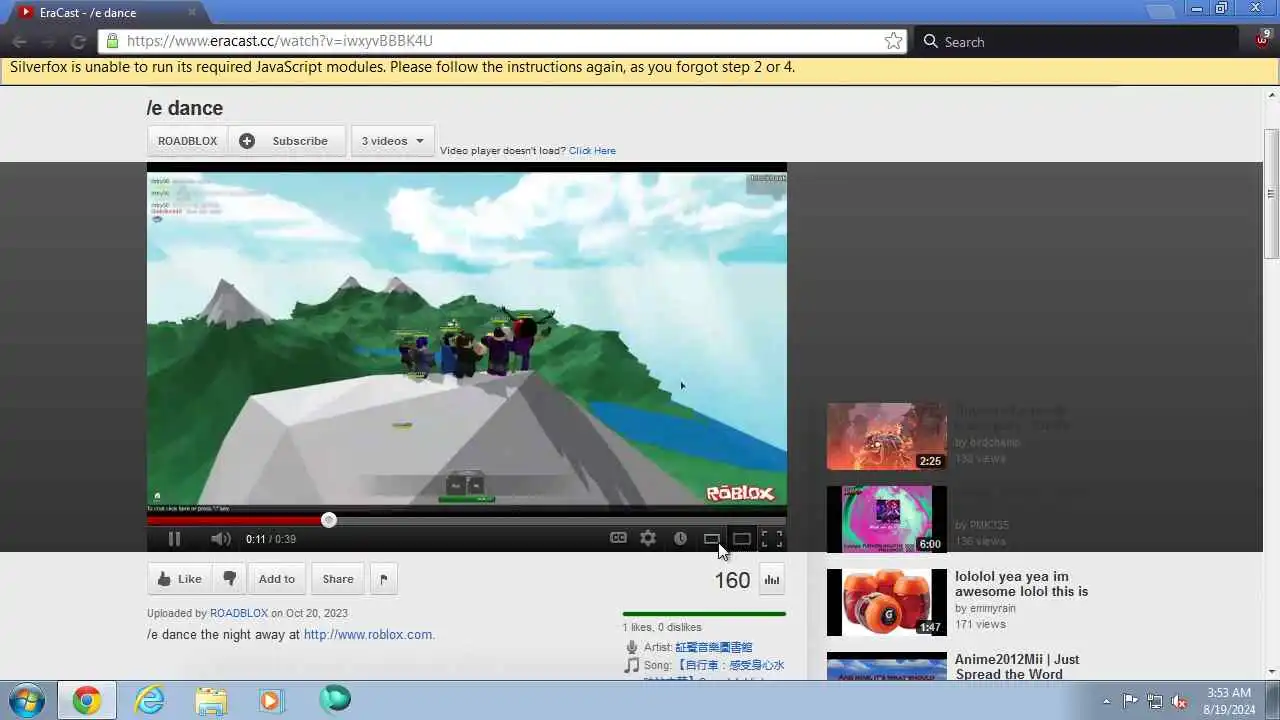The image size is (1280, 720).
Task: Enter fullscreen video mode
Action: point(772,539)
